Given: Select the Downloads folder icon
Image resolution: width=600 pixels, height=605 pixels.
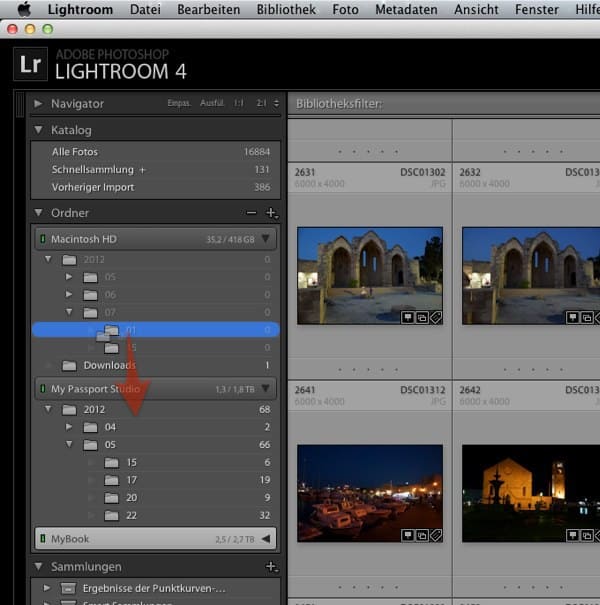Looking at the screenshot, I should click(x=70, y=366).
